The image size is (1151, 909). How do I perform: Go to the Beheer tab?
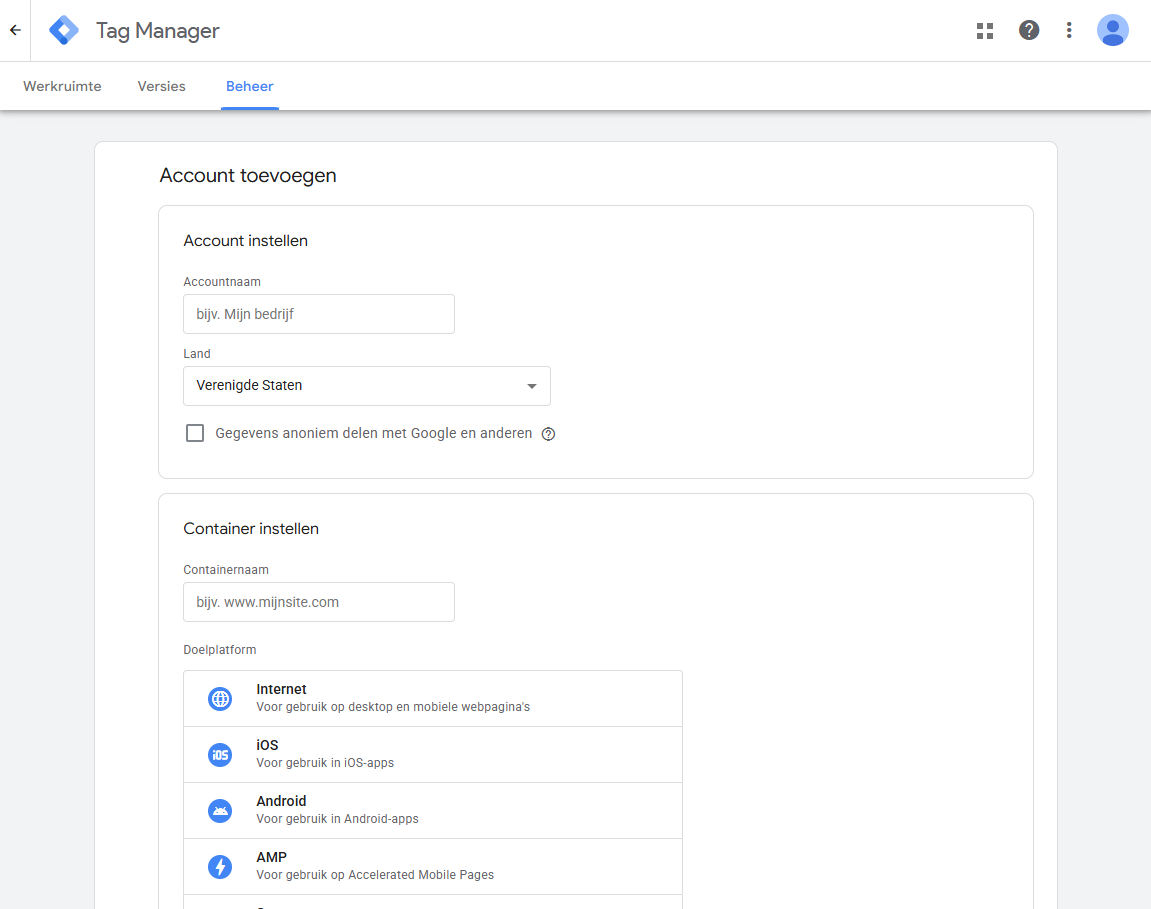click(250, 86)
